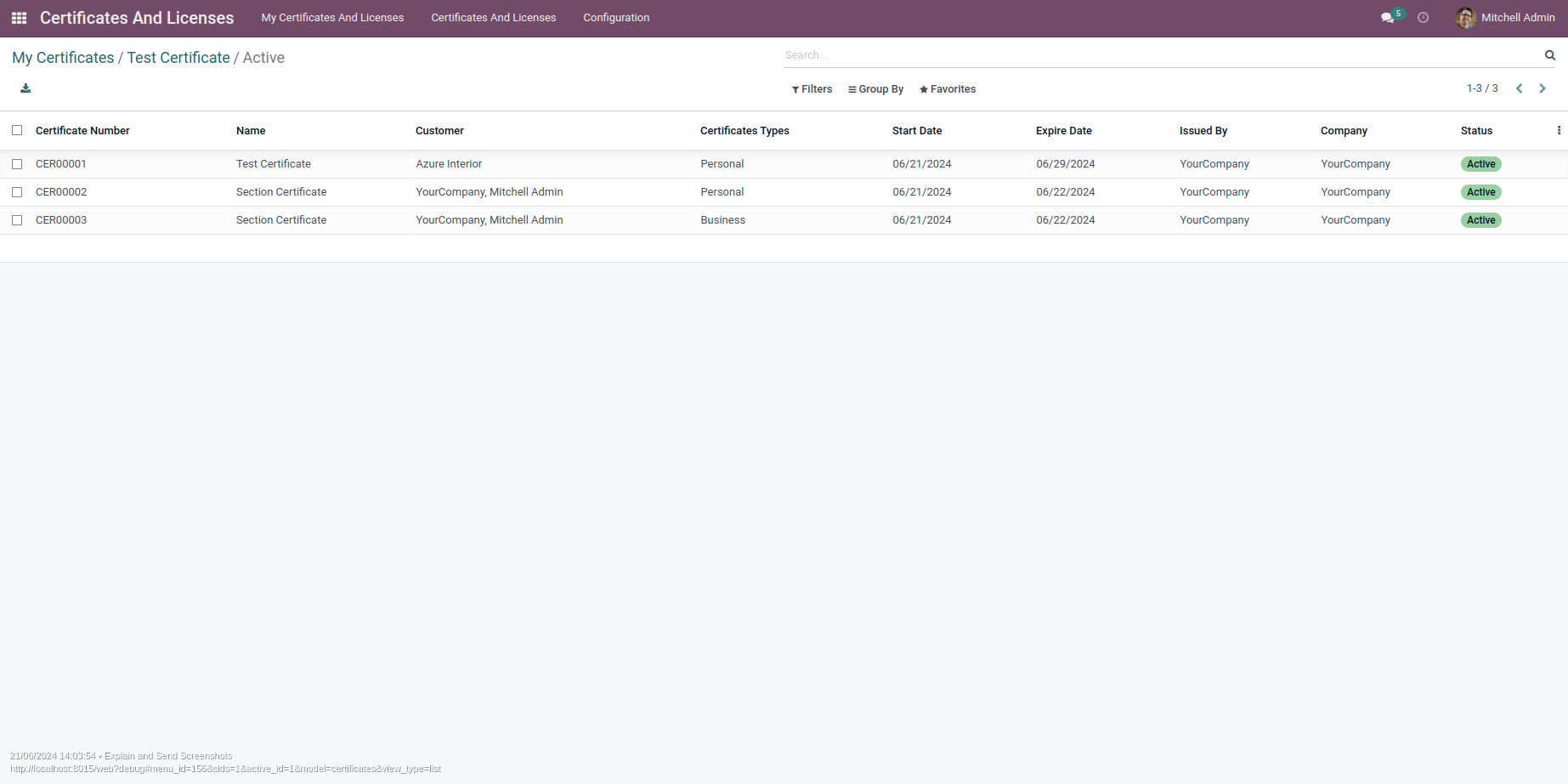Sort by Company column header

[x=1344, y=131]
